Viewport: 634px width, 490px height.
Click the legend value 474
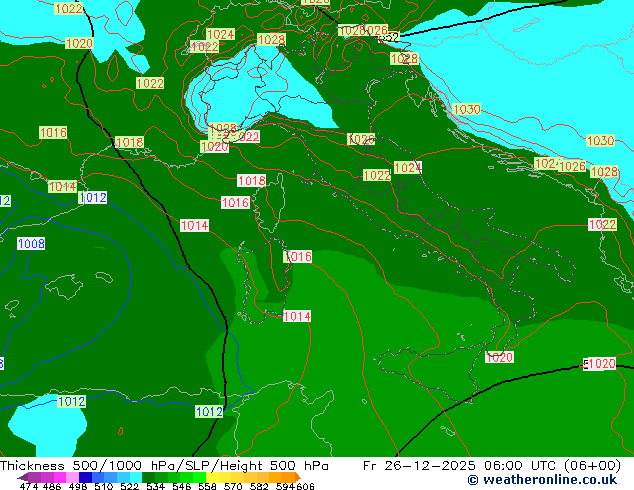click(x=28, y=486)
